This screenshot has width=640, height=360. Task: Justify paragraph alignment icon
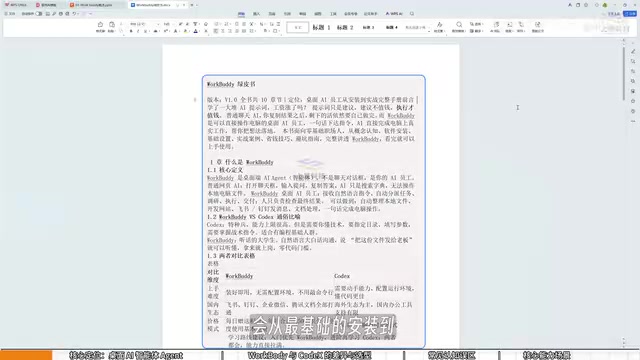pyautogui.click(x=237, y=31)
